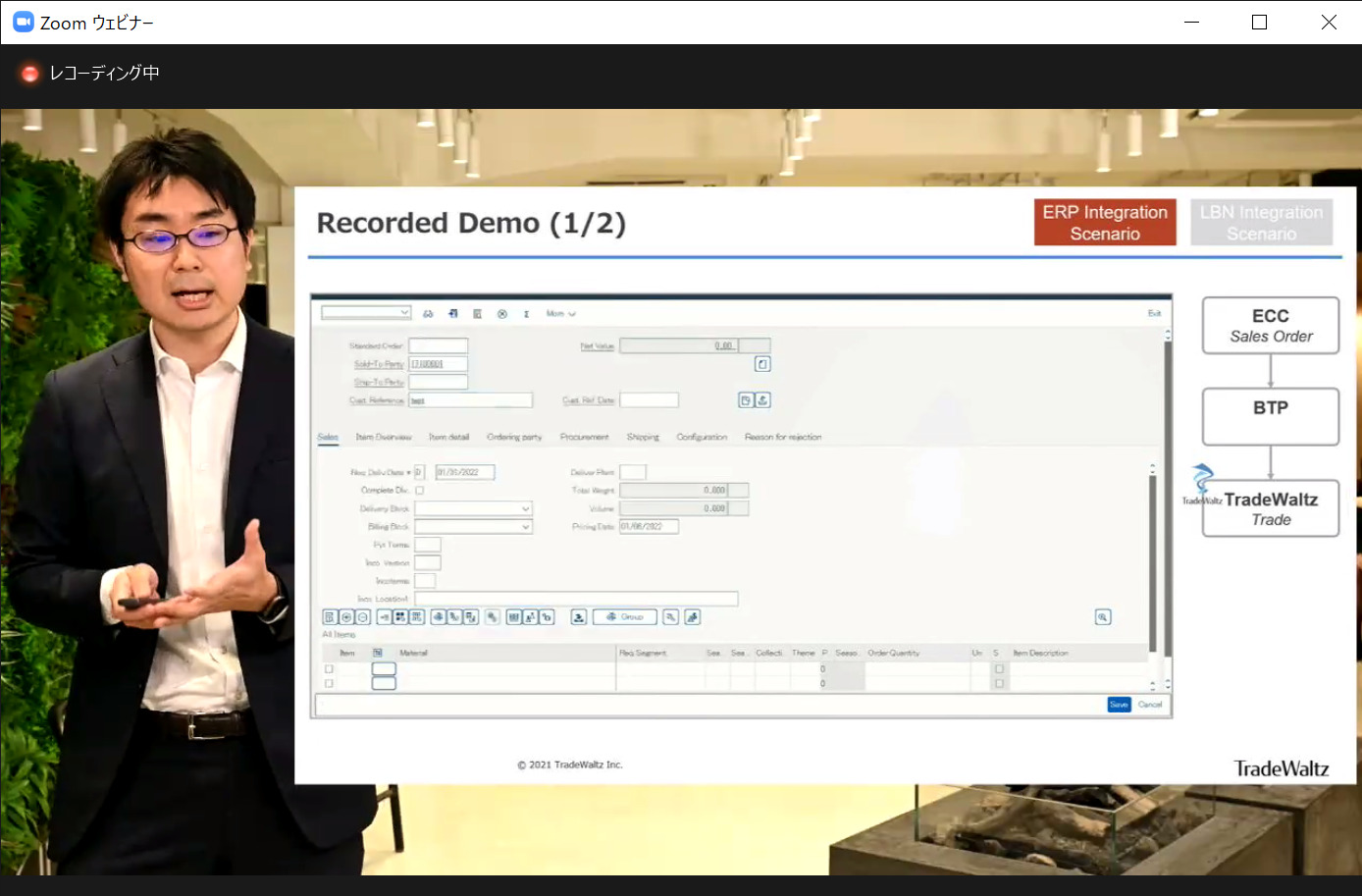1362x896 pixels.
Task: Click the last icon in the item toolbar
Action: point(692,617)
